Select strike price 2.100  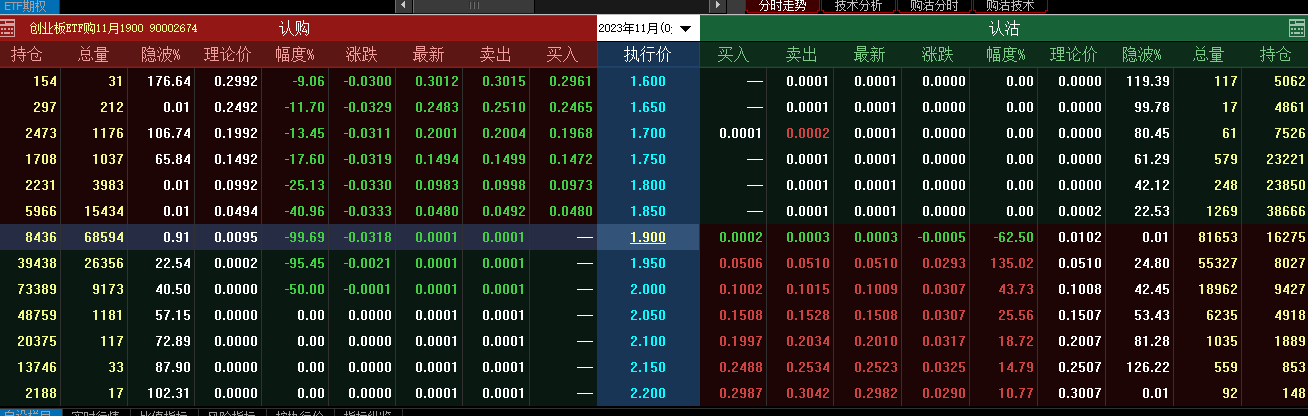[648, 341]
